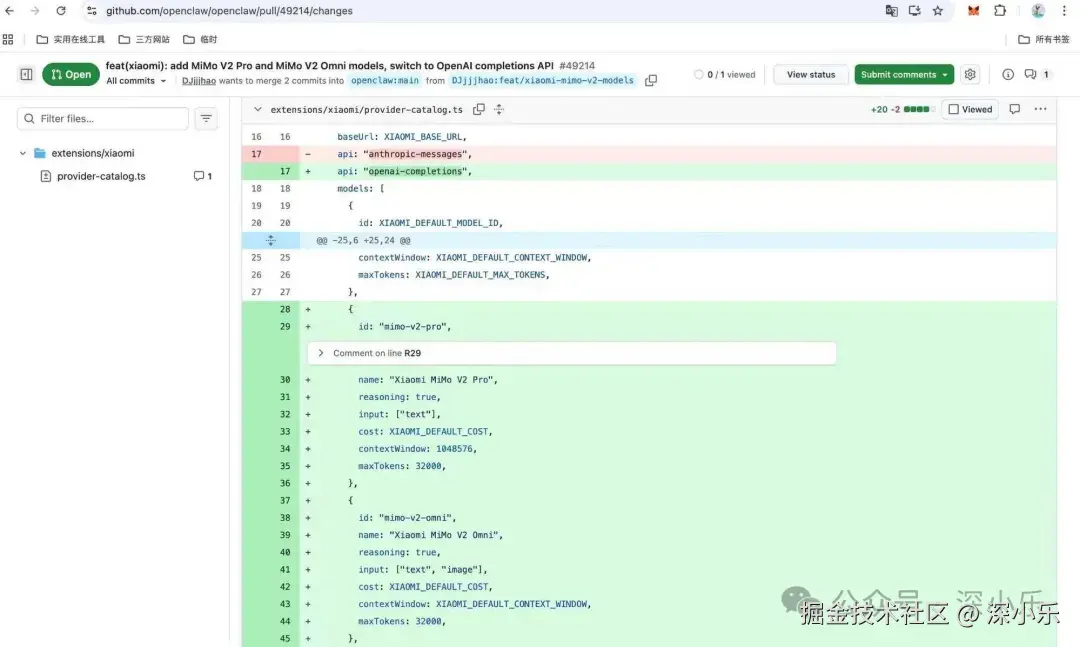The width and height of the screenshot is (1080, 647).
Task: Click the address bar URL
Action: pos(229,11)
